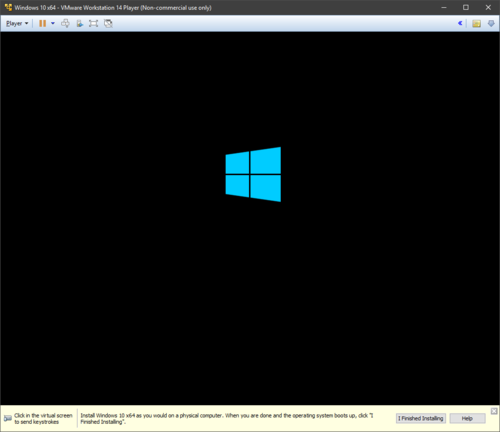Open the yellow folder icon in toolbar

[476, 23]
